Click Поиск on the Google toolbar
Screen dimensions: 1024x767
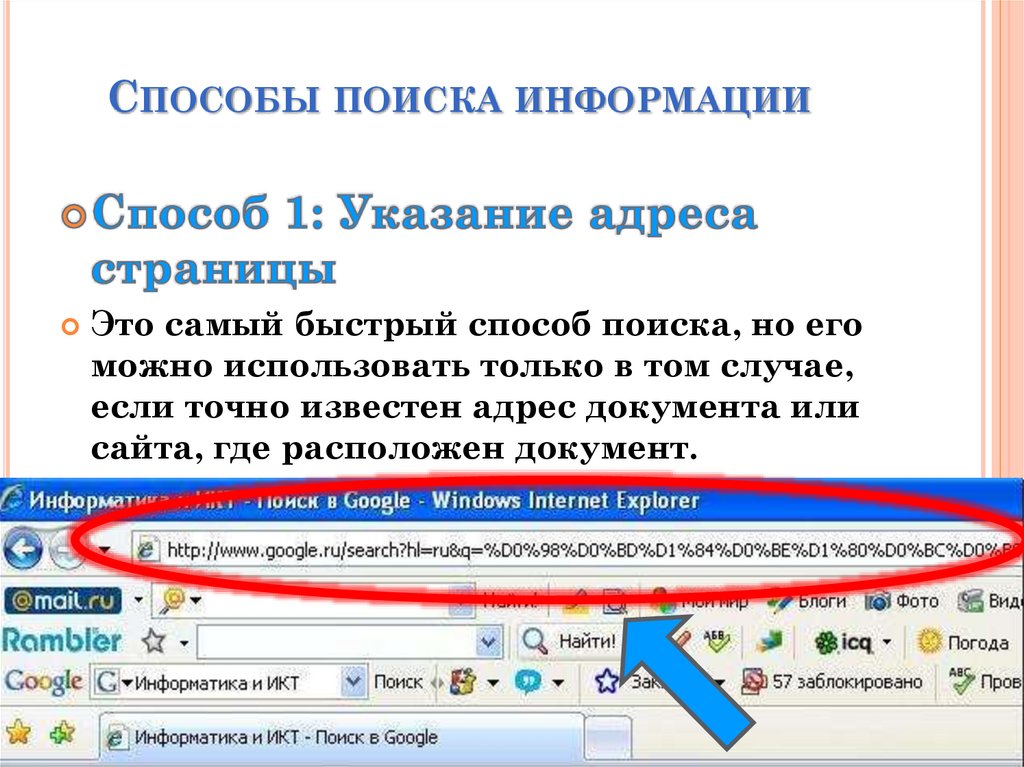[x=398, y=682]
